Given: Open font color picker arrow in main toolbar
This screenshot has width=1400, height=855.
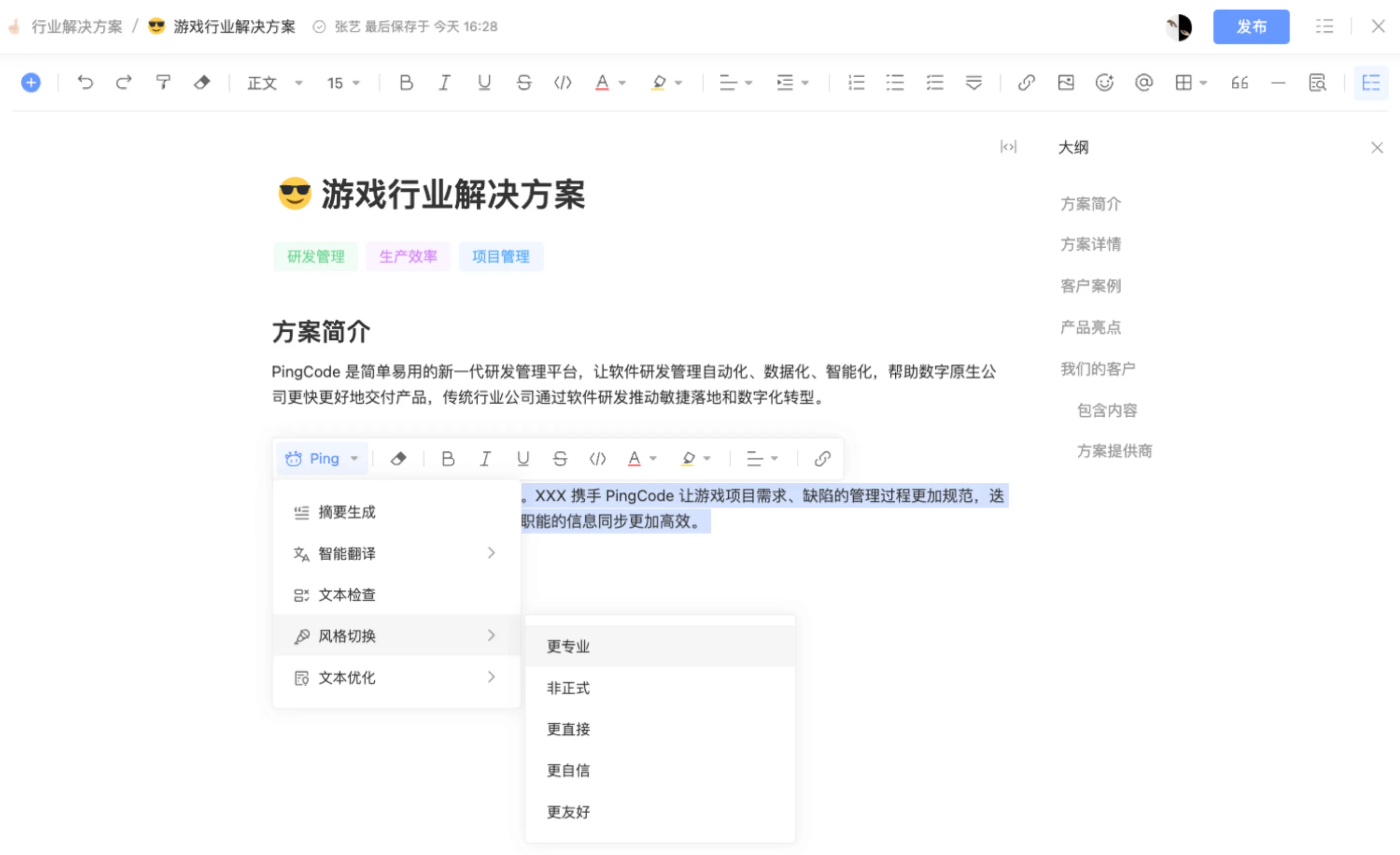Looking at the screenshot, I should coord(622,83).
